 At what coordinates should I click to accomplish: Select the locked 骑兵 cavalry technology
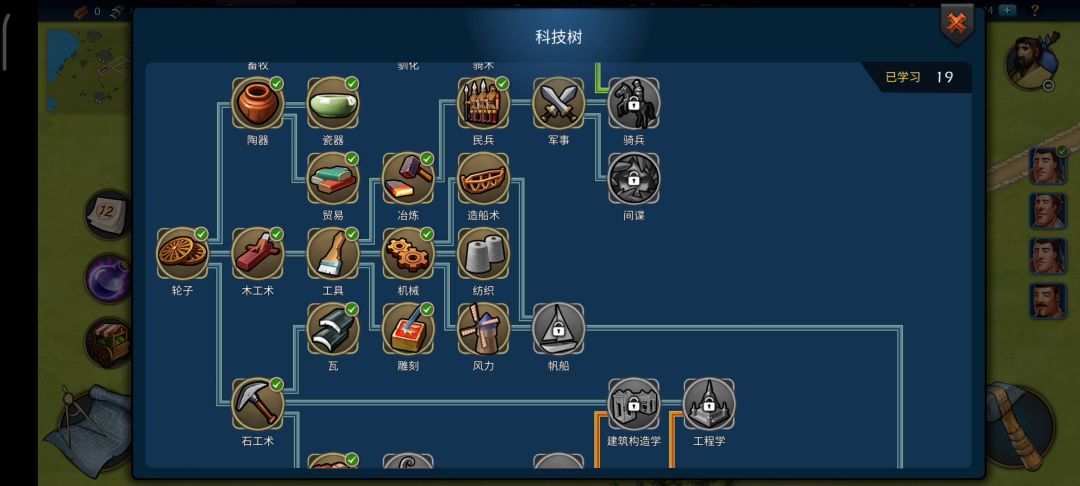click(634, 103)
